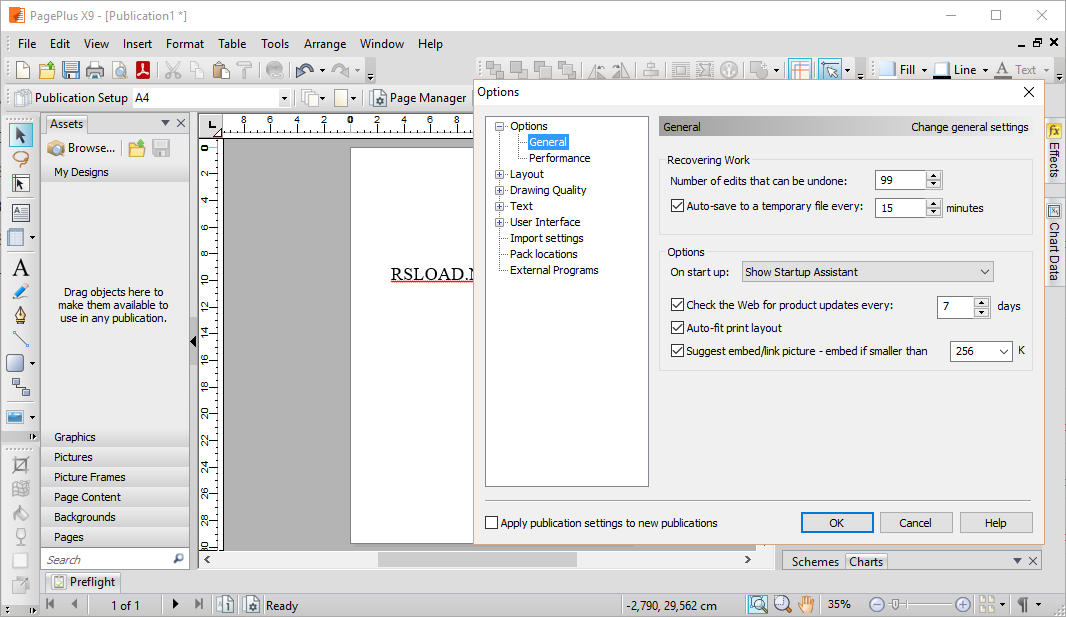The image size is (1066, 617).
Task: Open the Arrange menu
Action: (325, 43)
